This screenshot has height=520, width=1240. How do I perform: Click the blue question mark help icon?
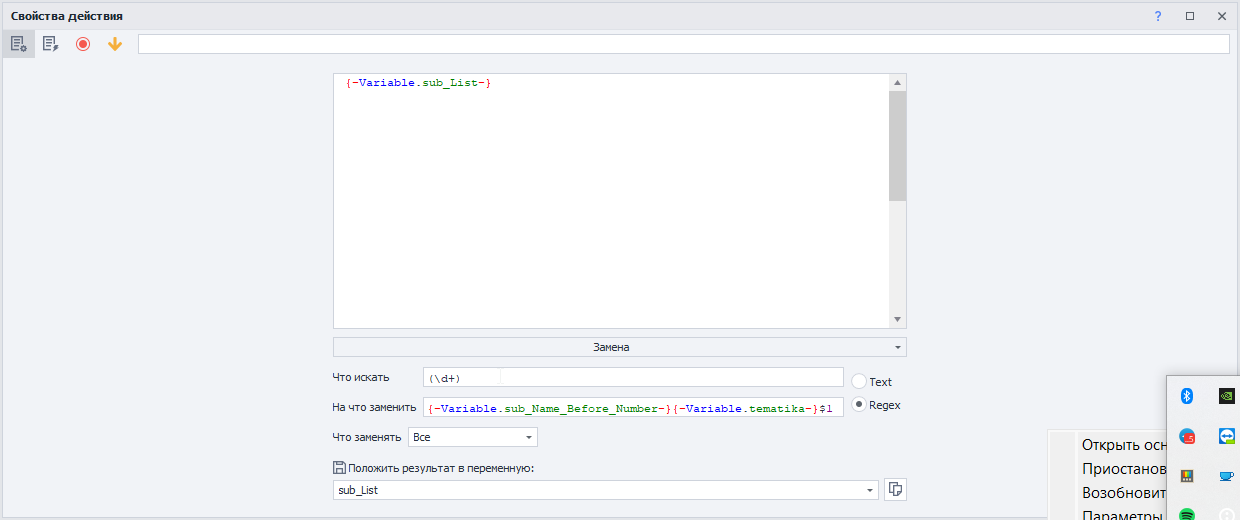click(1158, 16)
